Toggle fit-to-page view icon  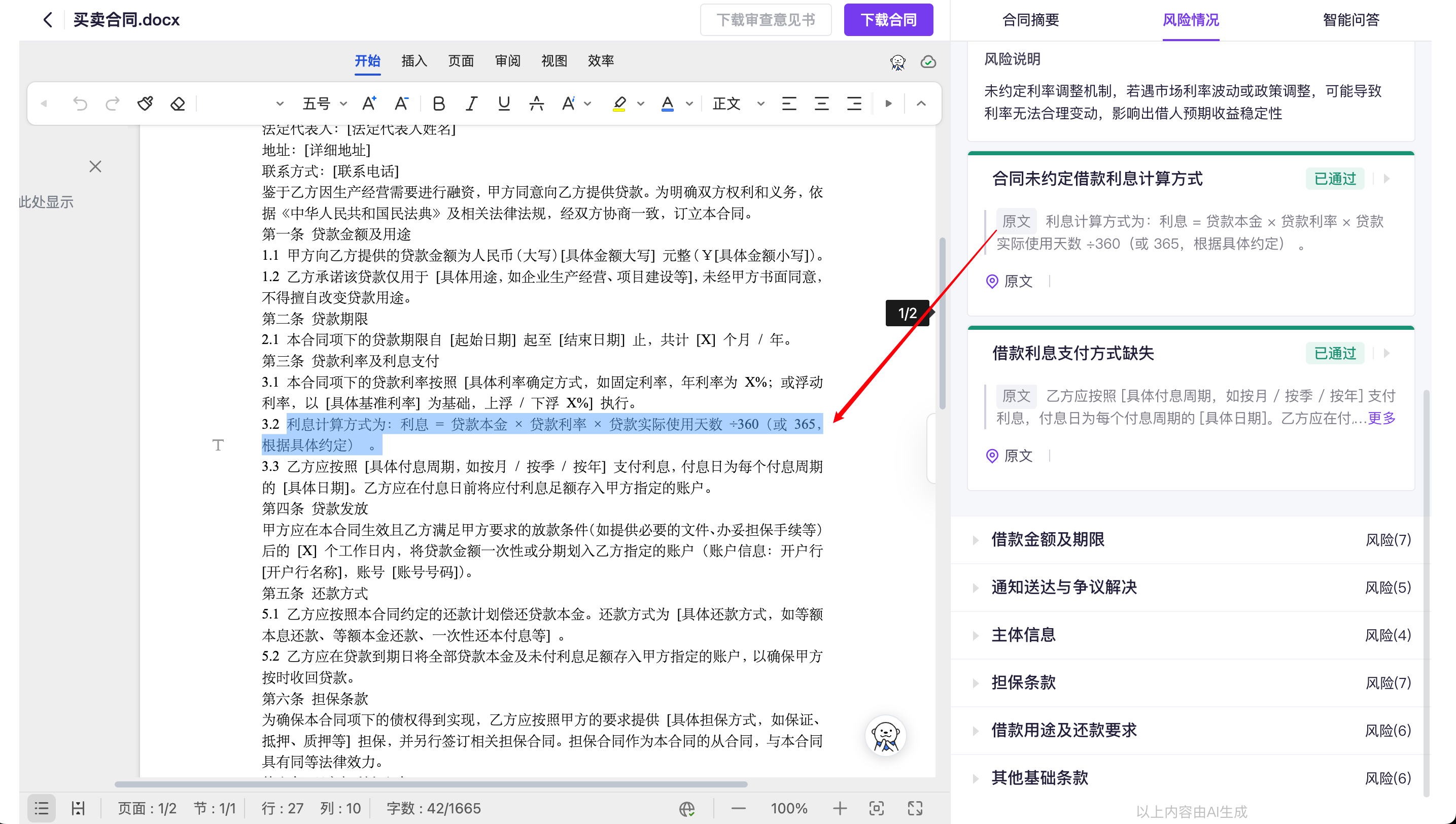click(877, 808)
